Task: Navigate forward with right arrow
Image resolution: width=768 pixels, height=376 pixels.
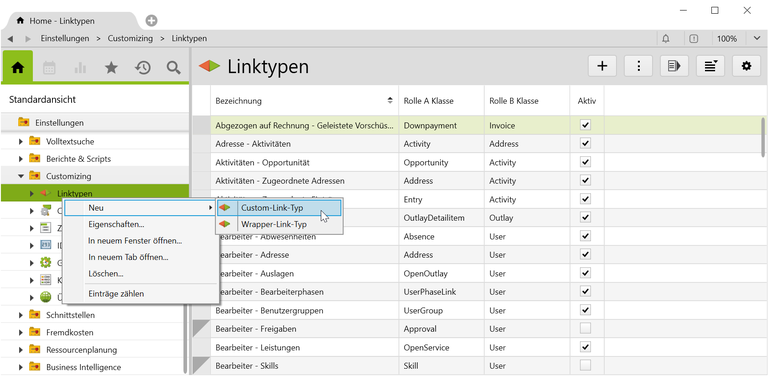Action: point(28,39)
